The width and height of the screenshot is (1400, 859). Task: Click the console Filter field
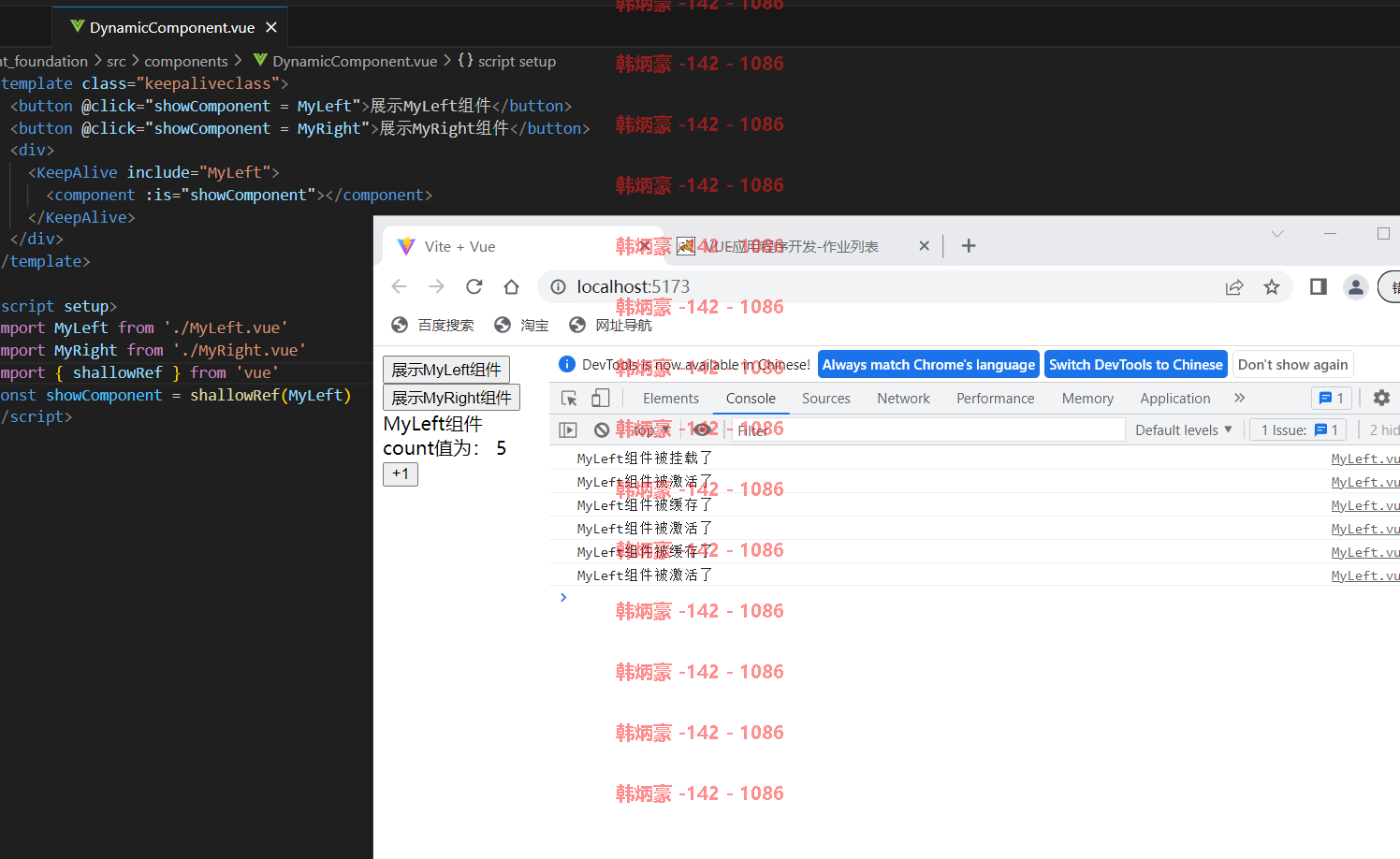pos(926,429)
